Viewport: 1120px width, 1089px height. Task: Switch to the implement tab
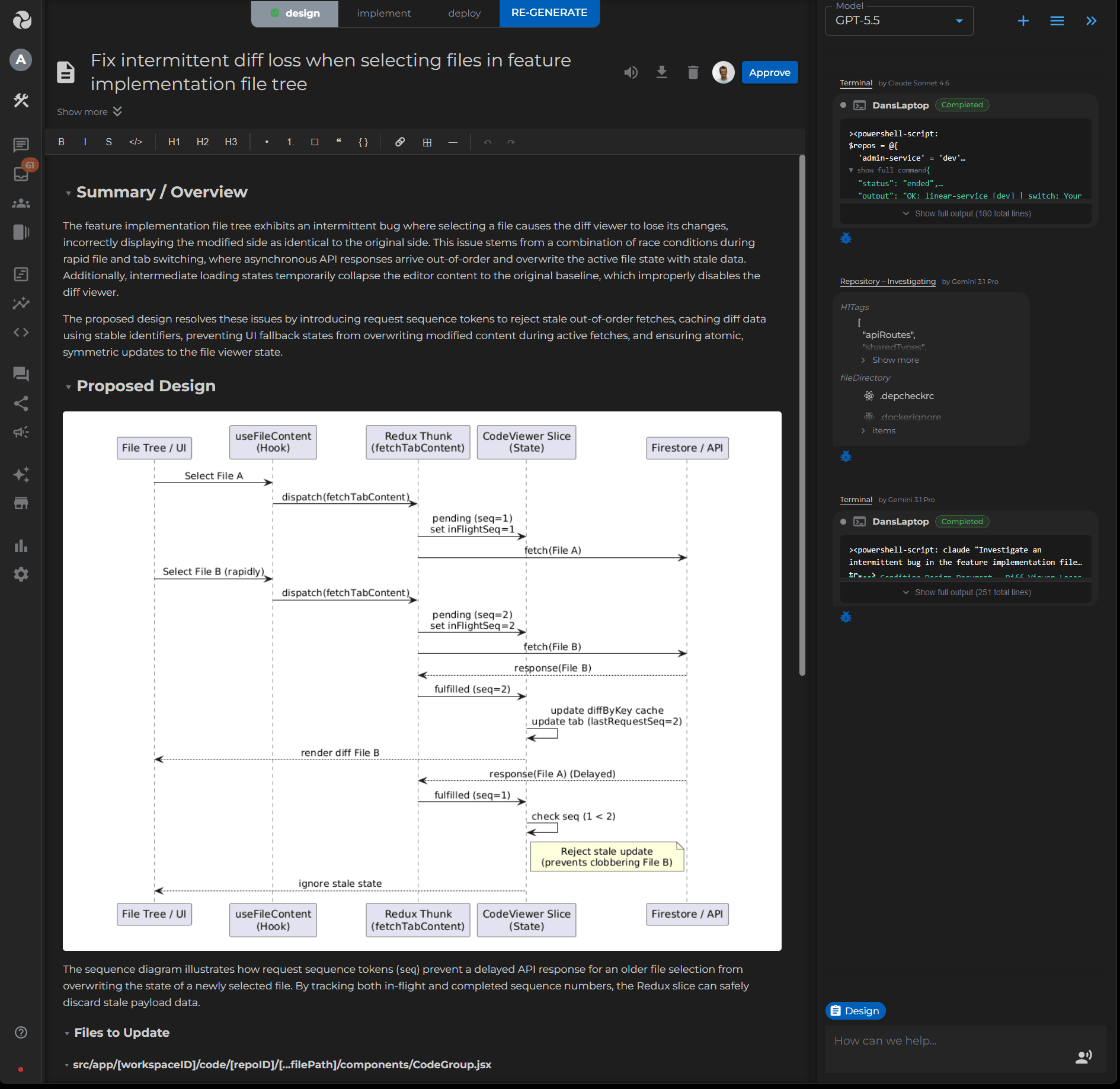(x=384, y=13)
